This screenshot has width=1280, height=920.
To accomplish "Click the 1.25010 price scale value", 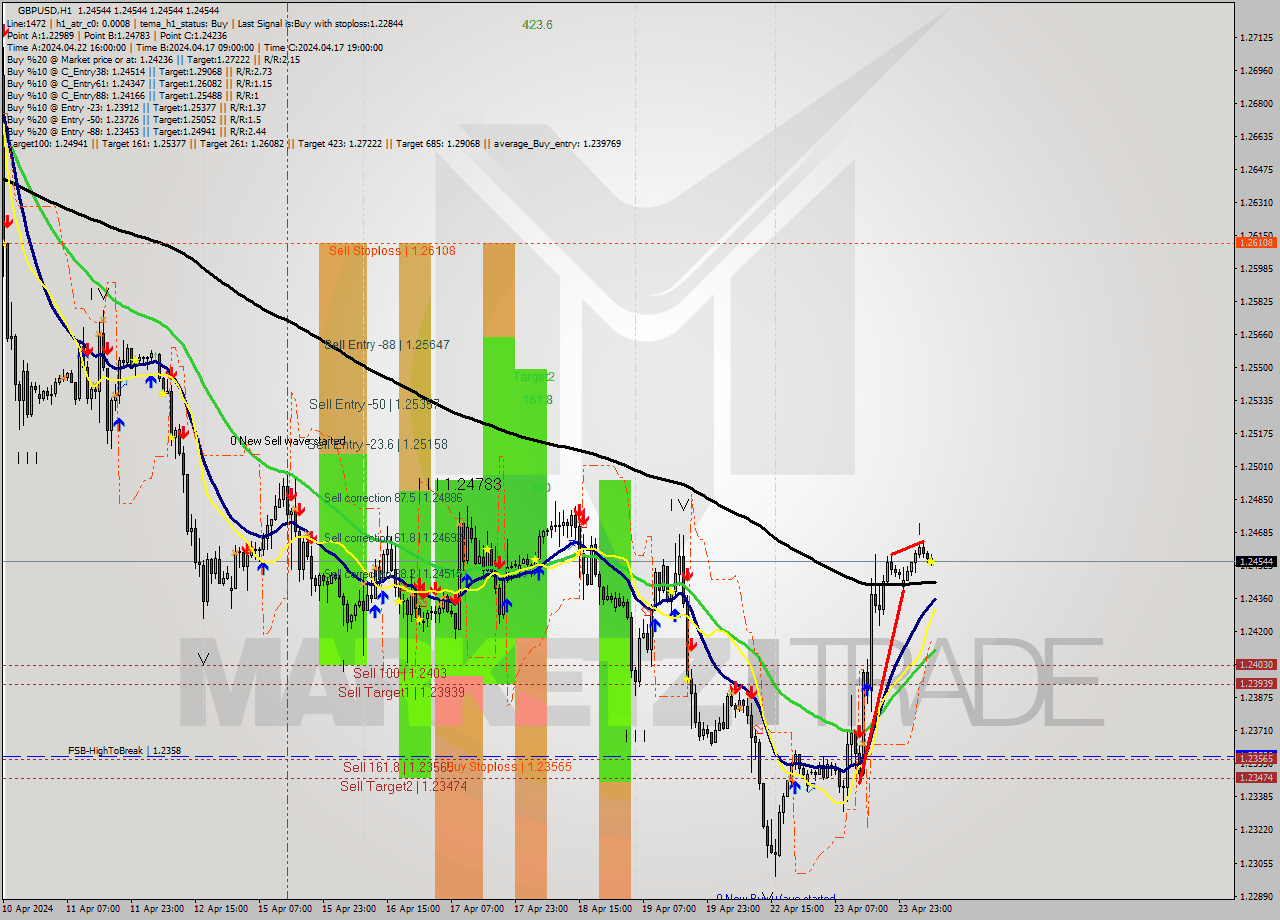I will [x=1255, y=467].
